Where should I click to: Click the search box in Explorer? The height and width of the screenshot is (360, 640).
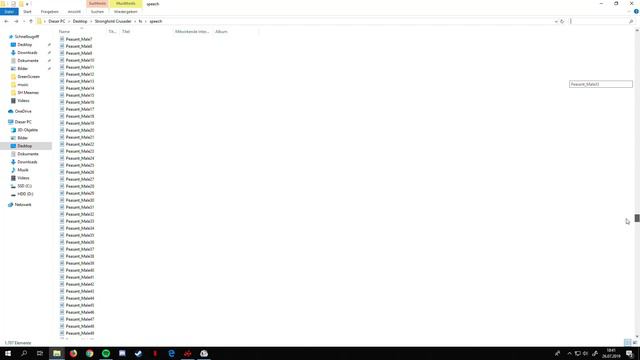click(599, 21)
